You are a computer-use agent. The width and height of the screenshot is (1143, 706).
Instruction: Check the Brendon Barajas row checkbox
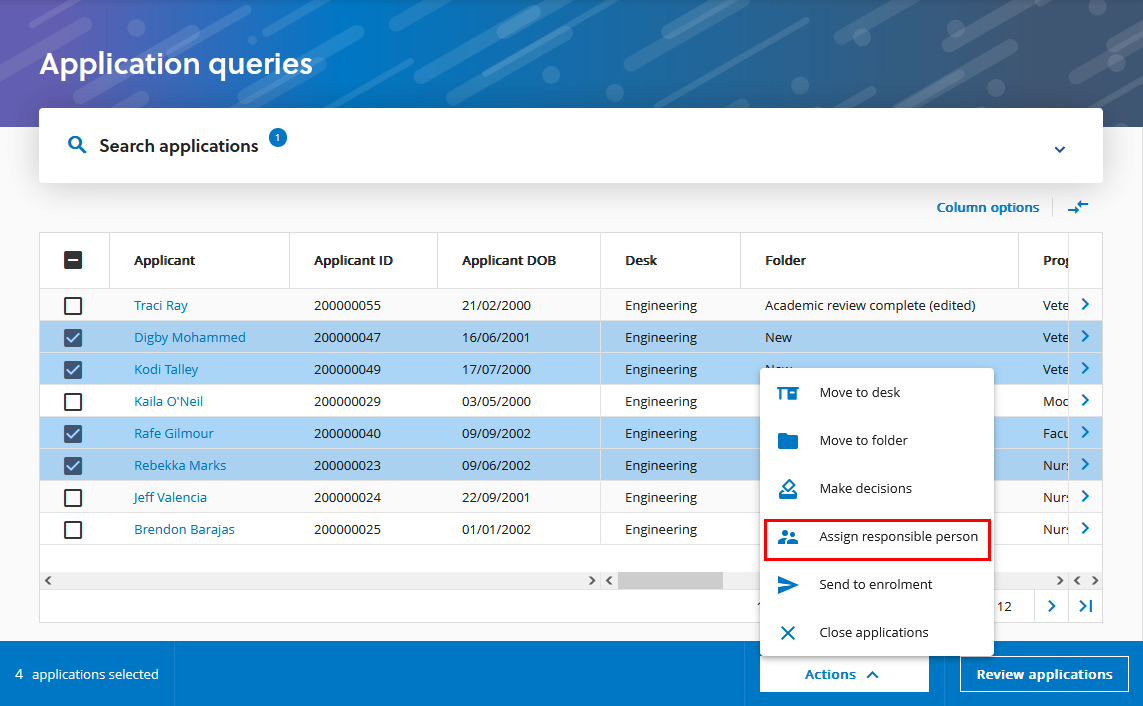tap(73, 530)
